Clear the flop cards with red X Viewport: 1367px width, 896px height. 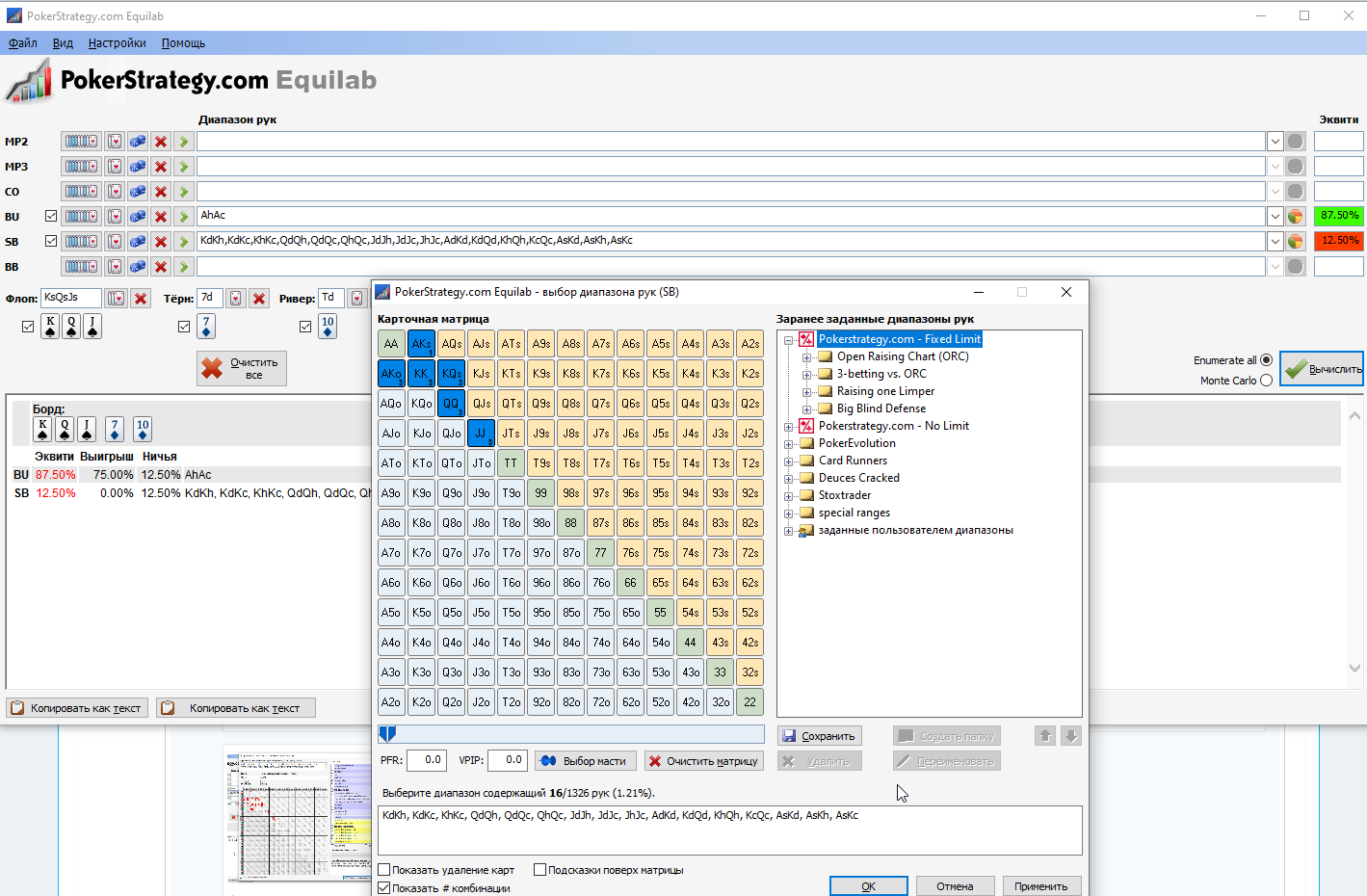[141, 299]
